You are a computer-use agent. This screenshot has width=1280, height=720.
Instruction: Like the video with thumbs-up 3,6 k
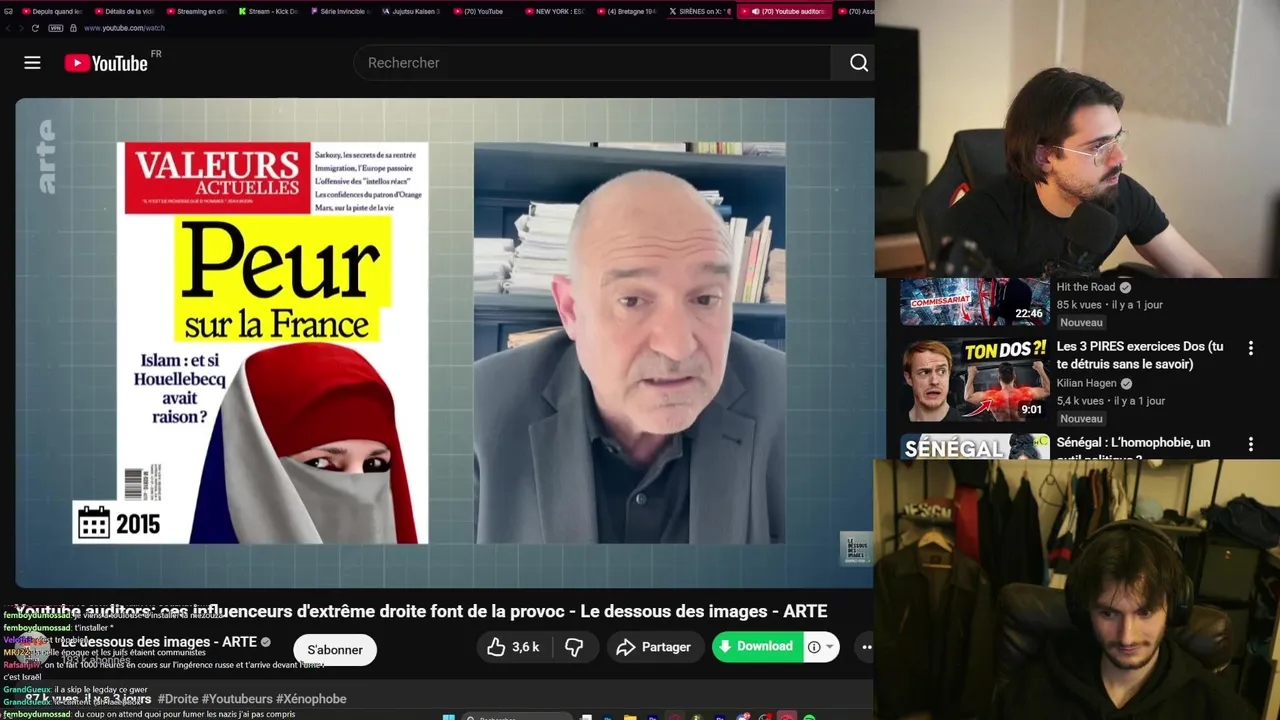pos(514,647)
